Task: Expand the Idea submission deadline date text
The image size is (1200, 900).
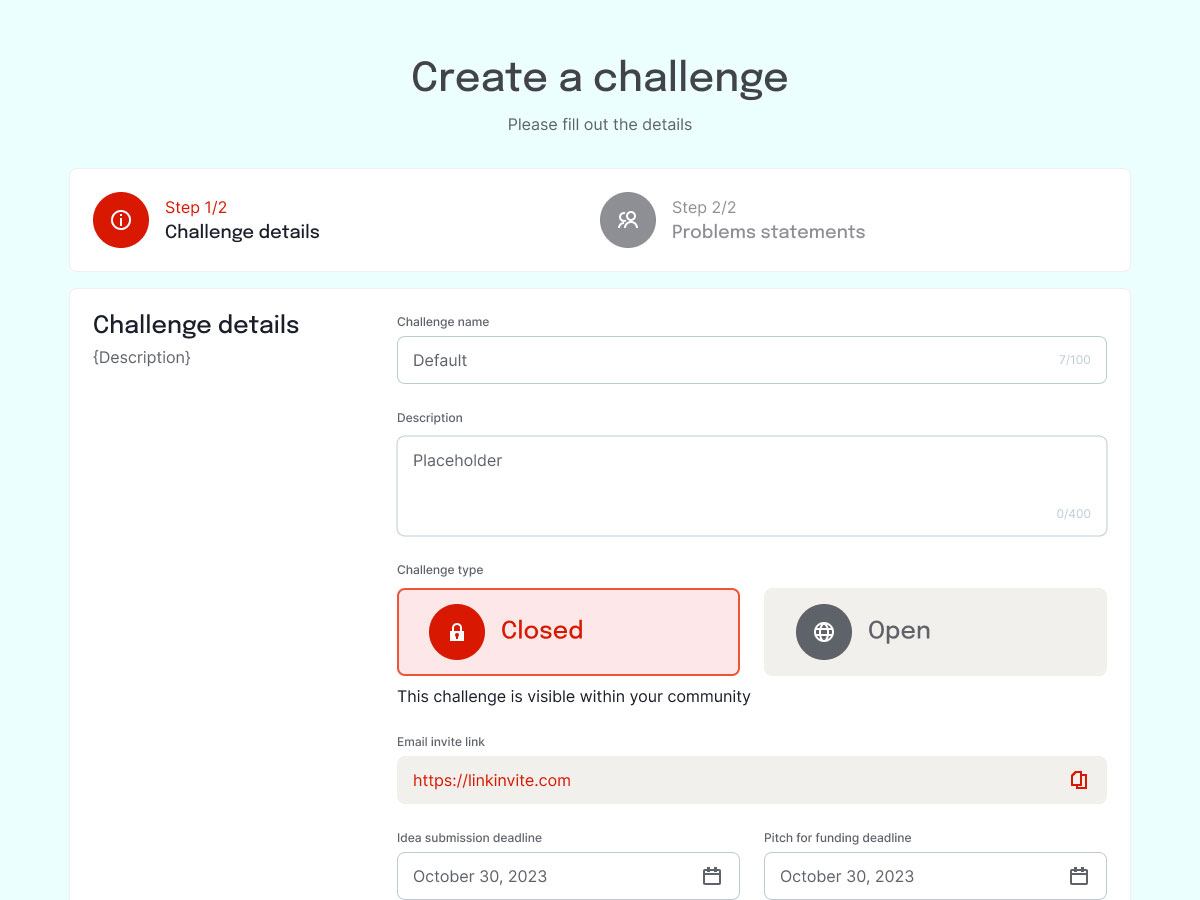Action: click(x=480, y=876)
